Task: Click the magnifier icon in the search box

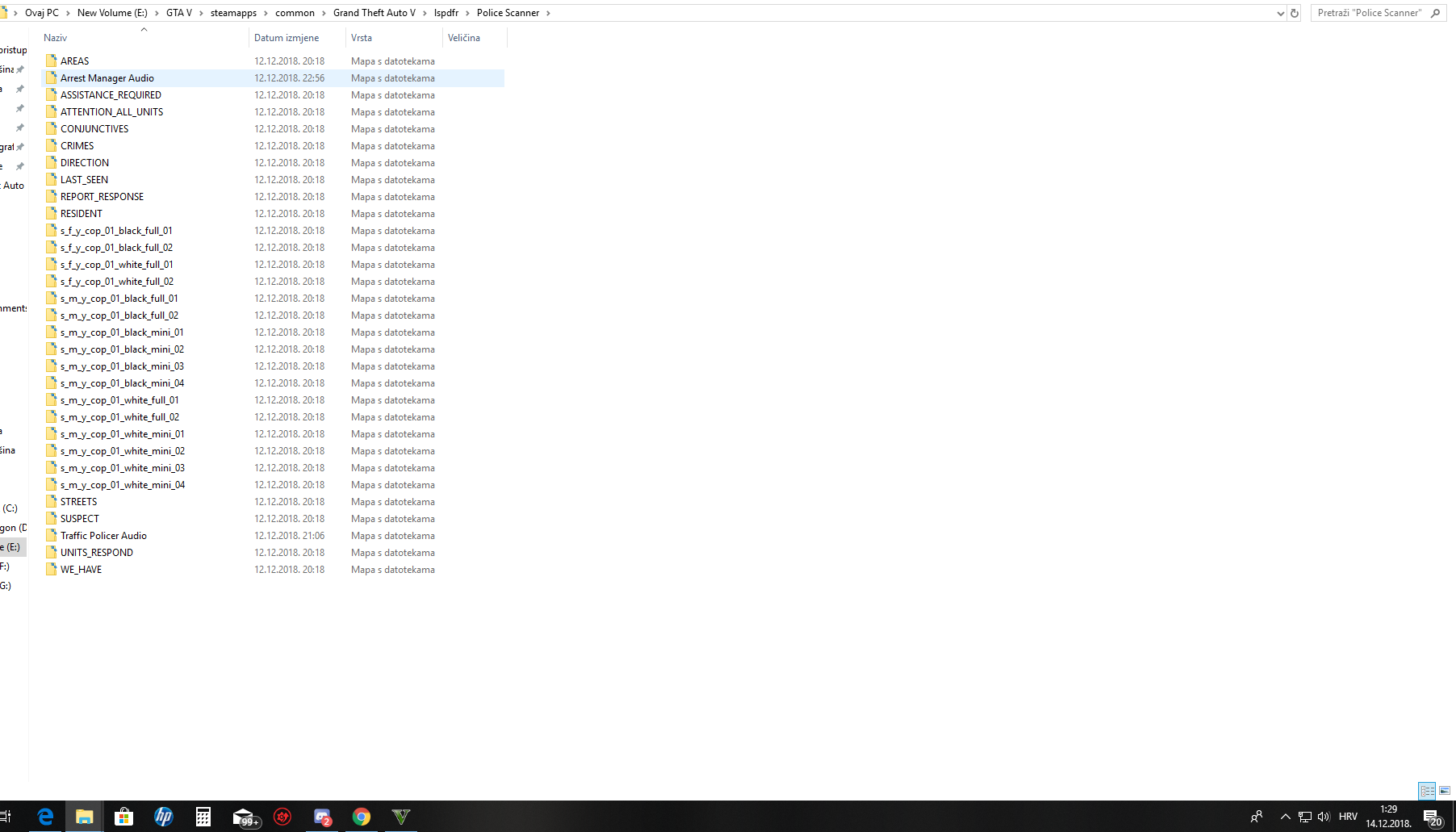Action: (x=1435, y=13)
